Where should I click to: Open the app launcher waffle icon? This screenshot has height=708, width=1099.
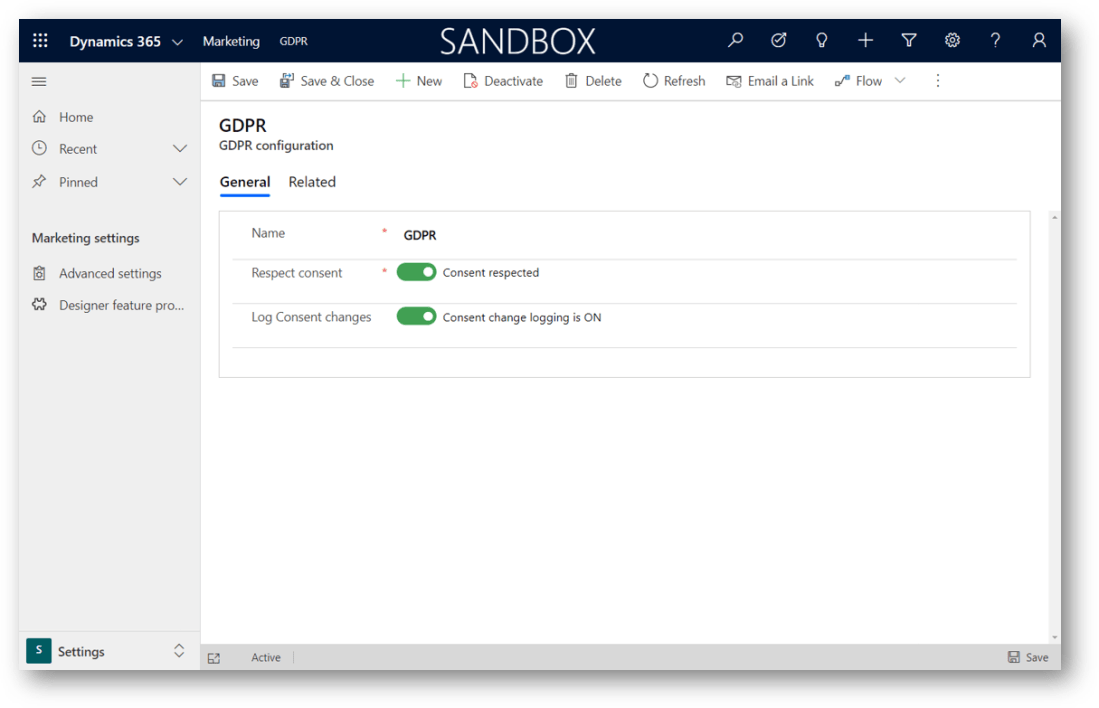[x=40, y=41]
